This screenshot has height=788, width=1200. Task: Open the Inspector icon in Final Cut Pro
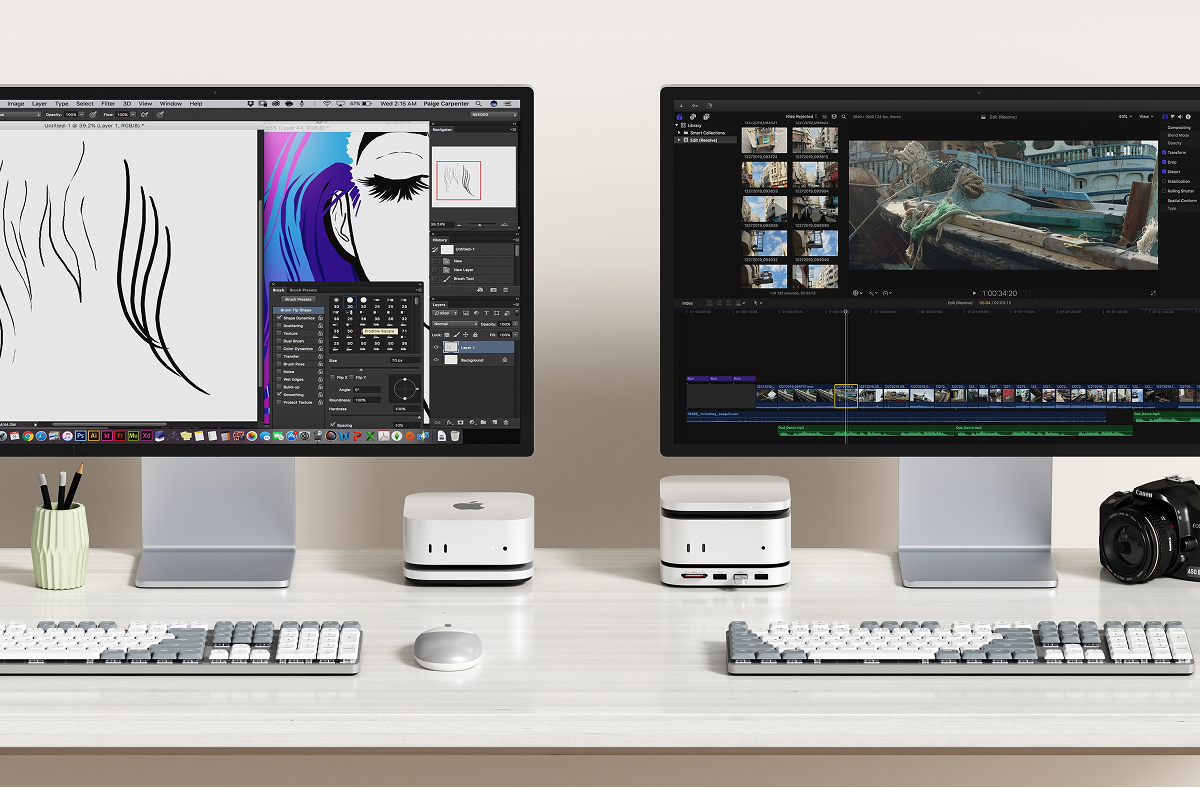coord(1164,116)
